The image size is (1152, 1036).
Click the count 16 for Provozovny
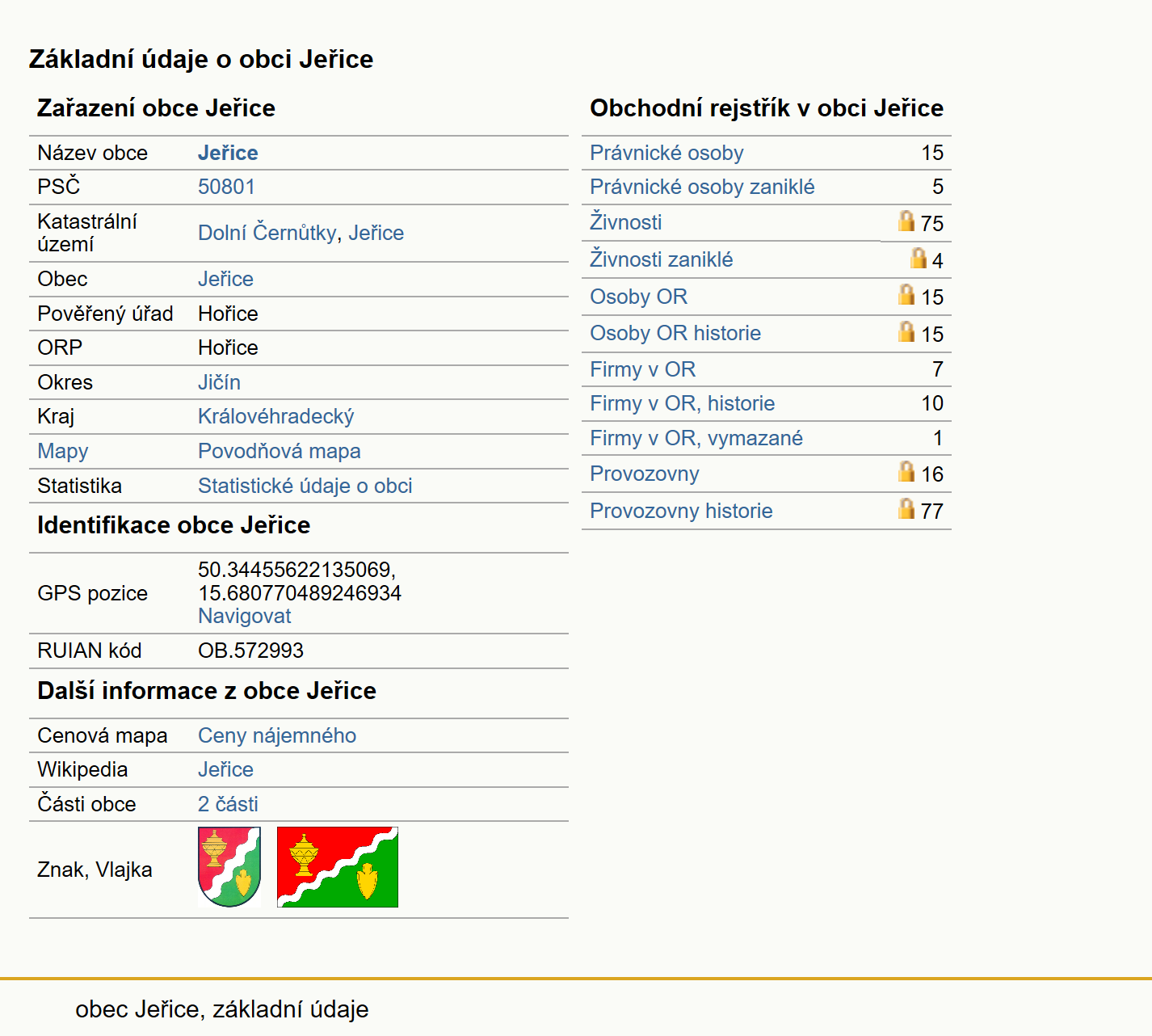(x=932, y=474)
